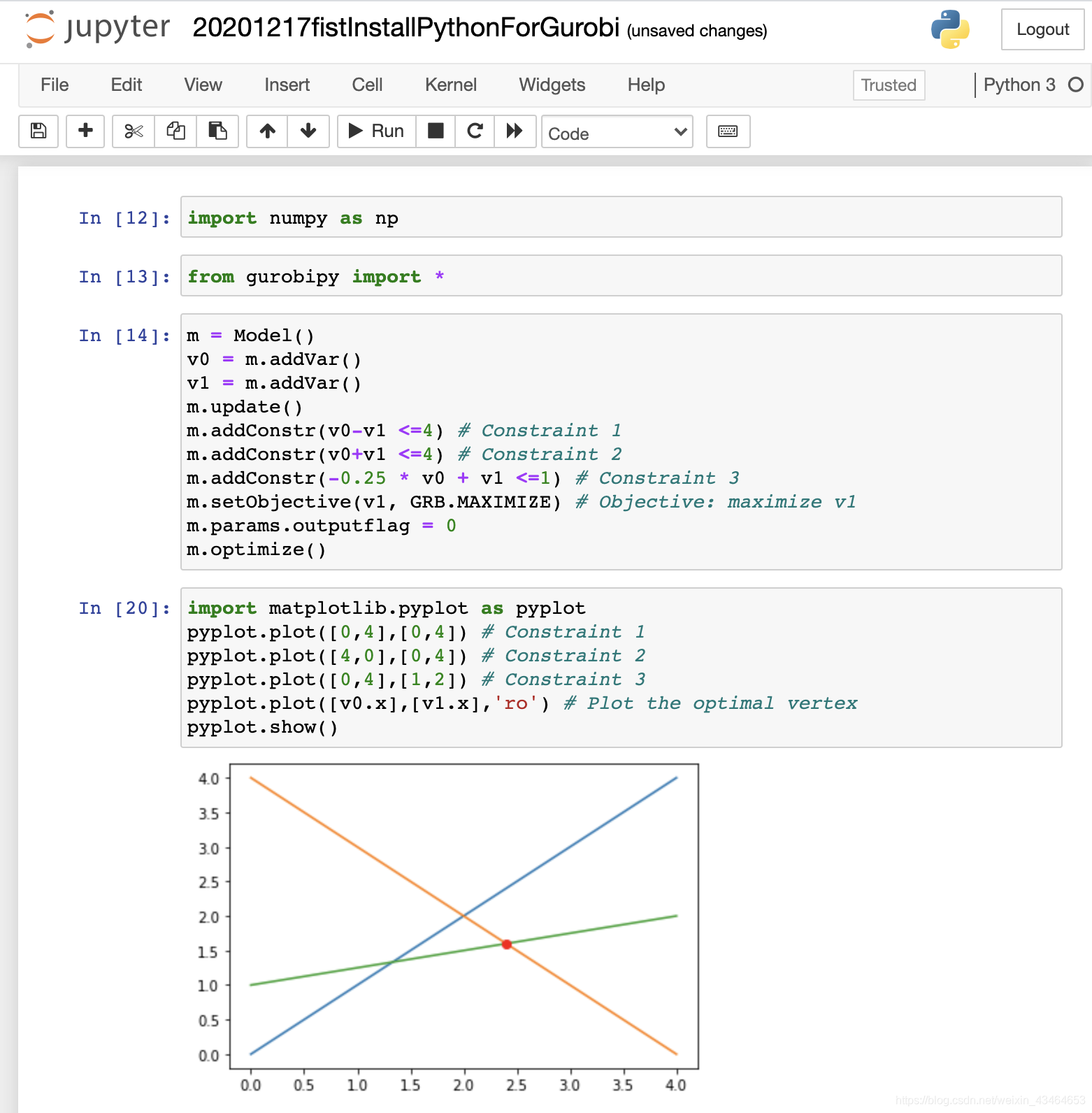The image size is (1092, 1113).
Task: Run the selected cell
Action: [x=377, y=131]
